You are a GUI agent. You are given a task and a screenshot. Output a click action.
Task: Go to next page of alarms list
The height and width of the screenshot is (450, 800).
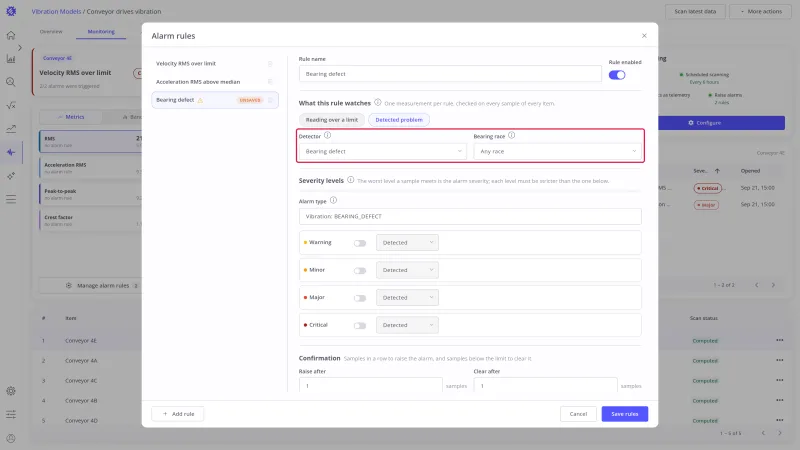pyautogui.click(x=773, y=285)
